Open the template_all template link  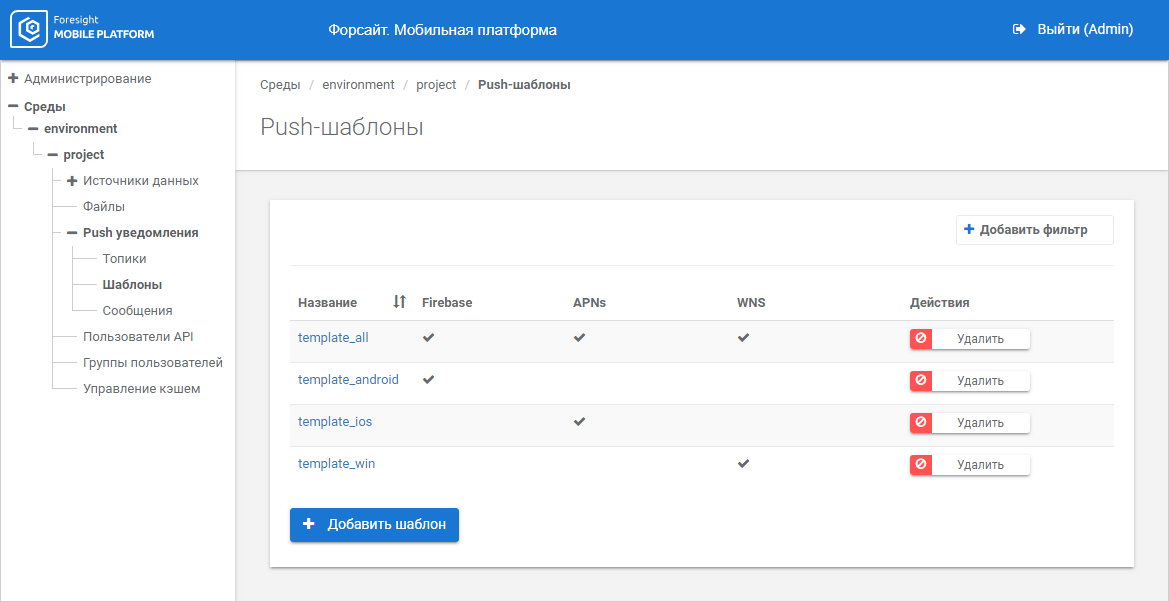(x=333, y=338)
